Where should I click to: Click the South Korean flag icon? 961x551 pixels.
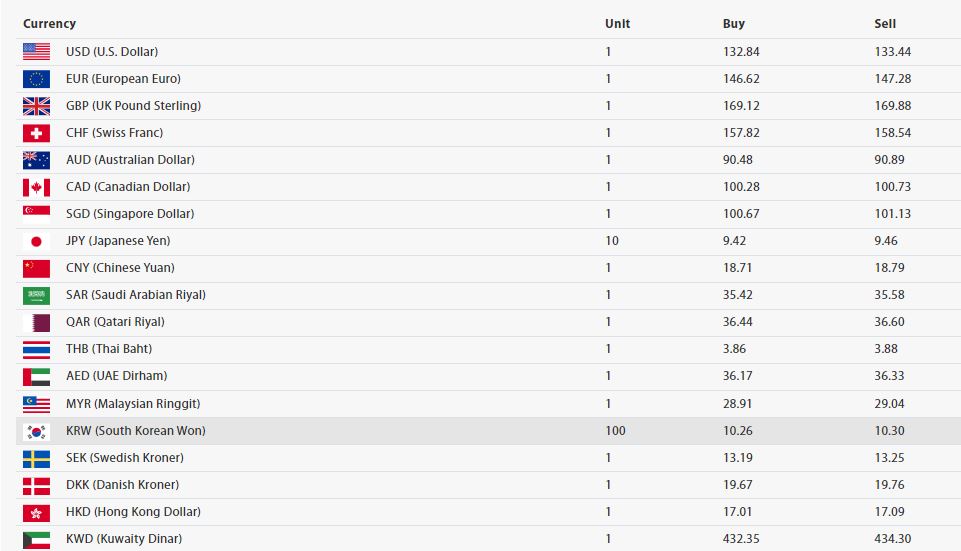pos(36,431)
